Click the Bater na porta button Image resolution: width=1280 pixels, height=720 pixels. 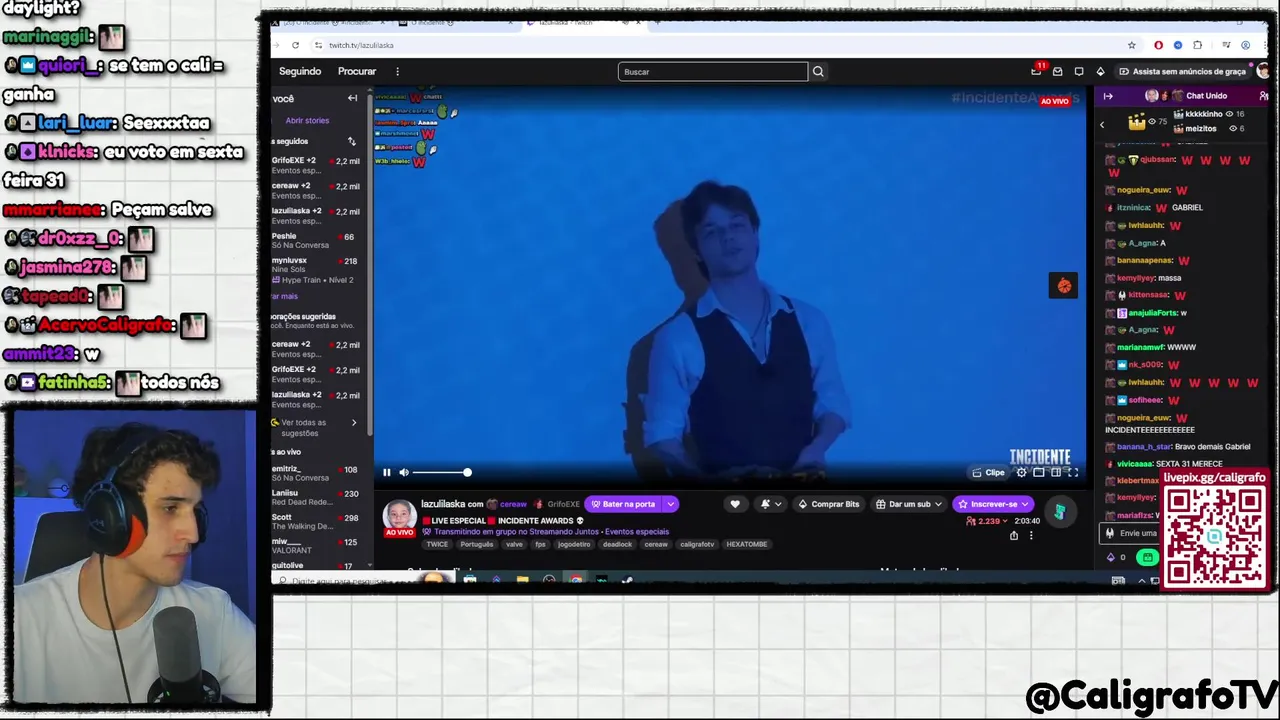623,504
